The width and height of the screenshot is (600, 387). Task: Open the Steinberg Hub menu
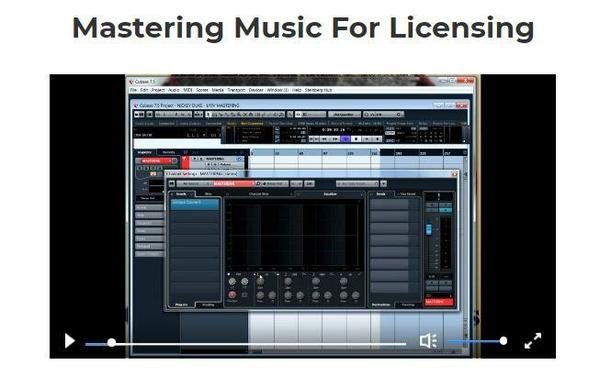pyautogui.click(x=318, y=90)
